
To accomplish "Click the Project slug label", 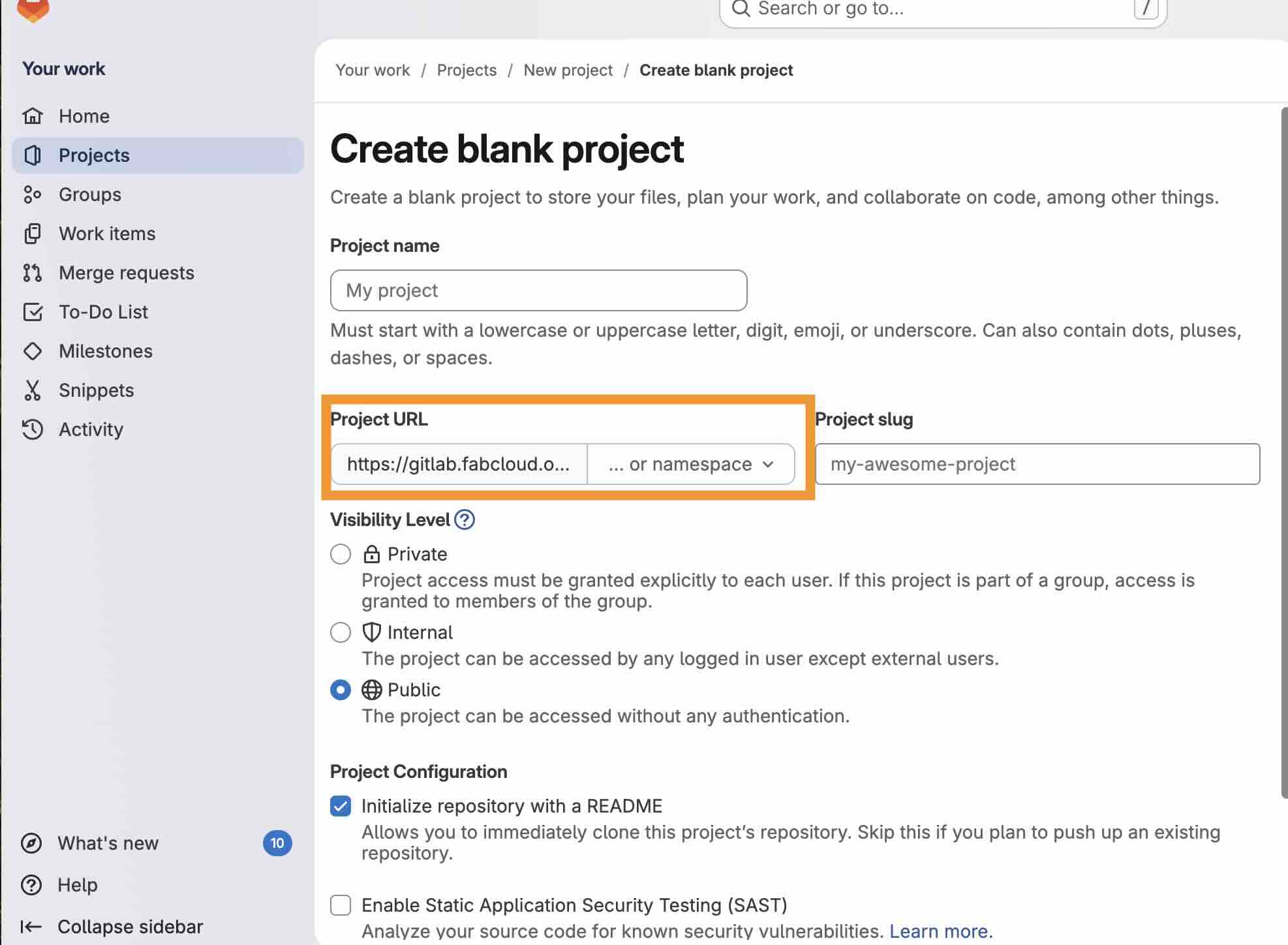I will coord(864,419).
